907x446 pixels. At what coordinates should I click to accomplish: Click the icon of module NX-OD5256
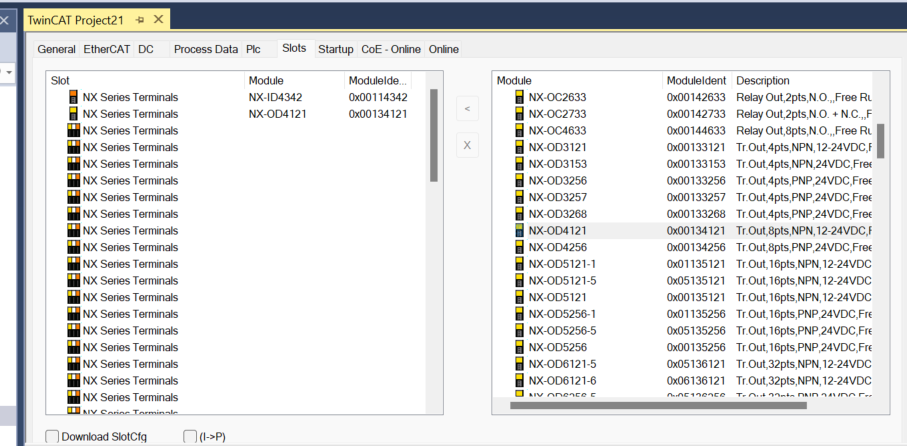[x=519, y=347]
